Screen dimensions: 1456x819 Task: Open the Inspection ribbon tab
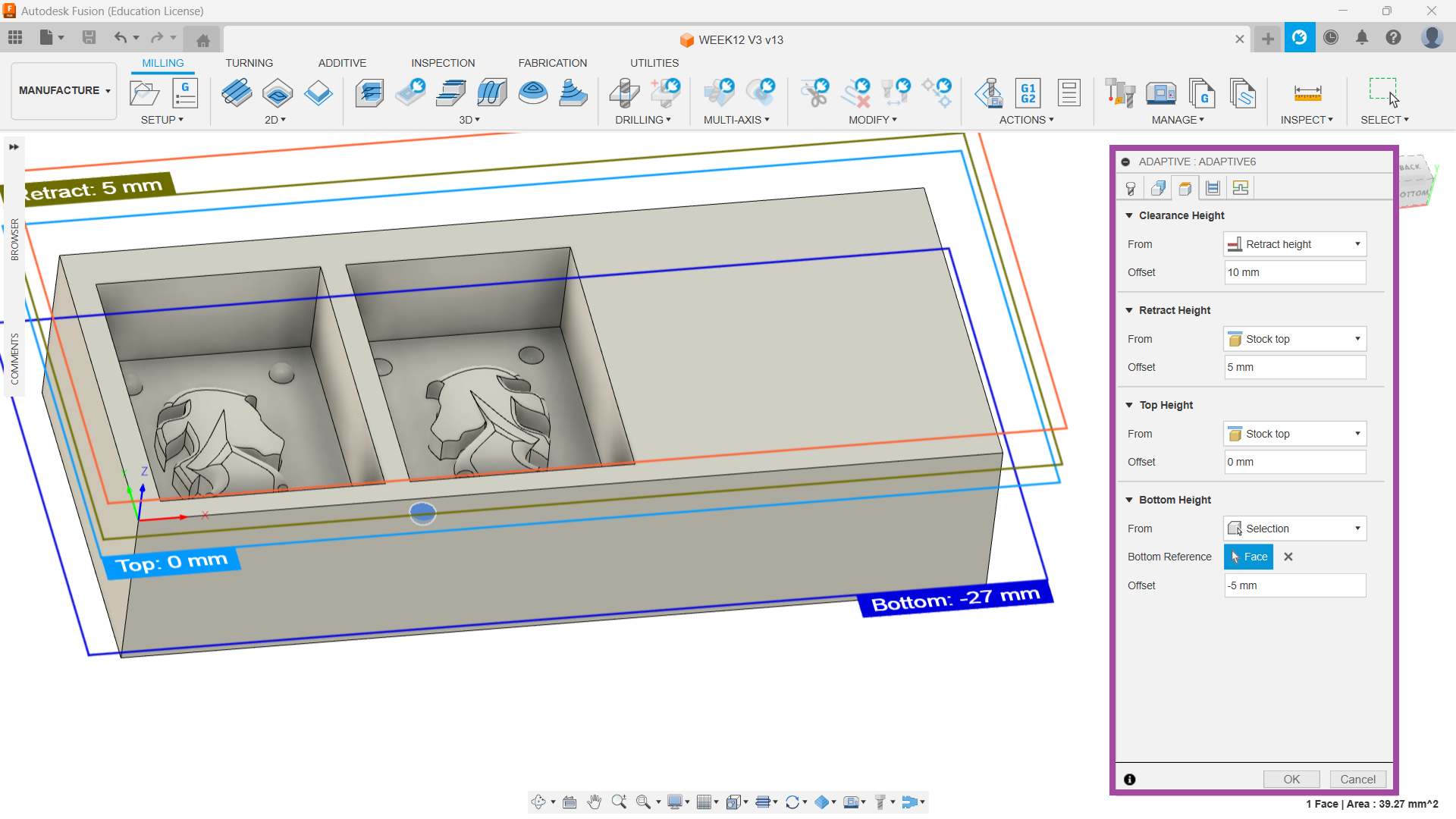[x=443, y=63]
